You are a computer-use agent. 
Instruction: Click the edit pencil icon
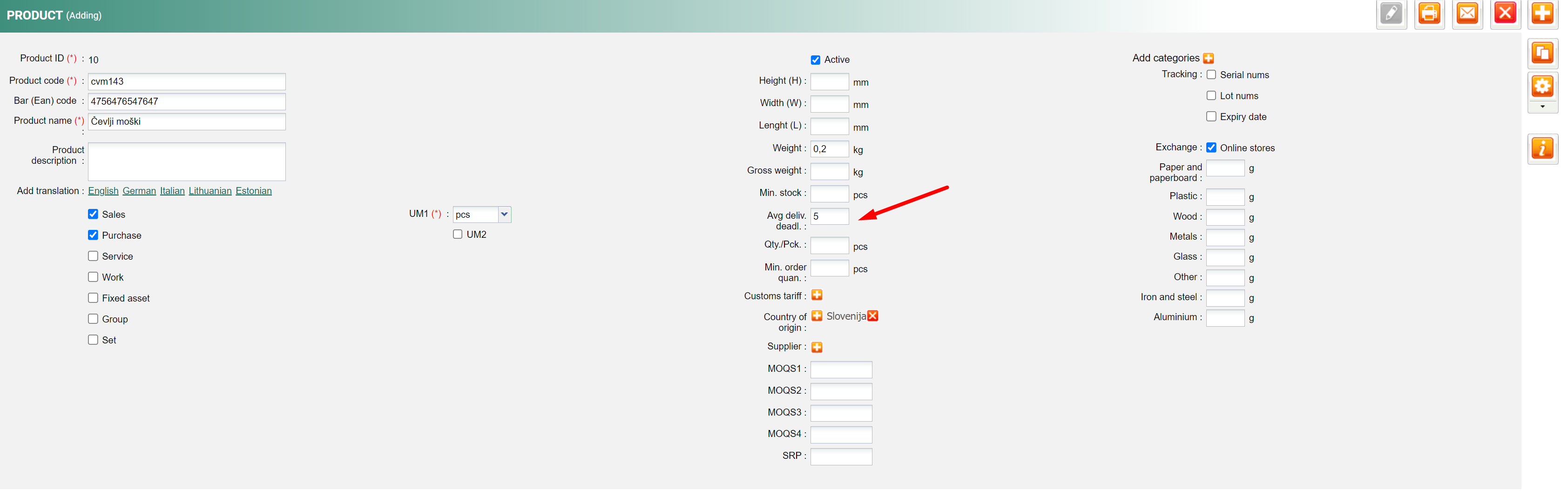[1391, 13]
